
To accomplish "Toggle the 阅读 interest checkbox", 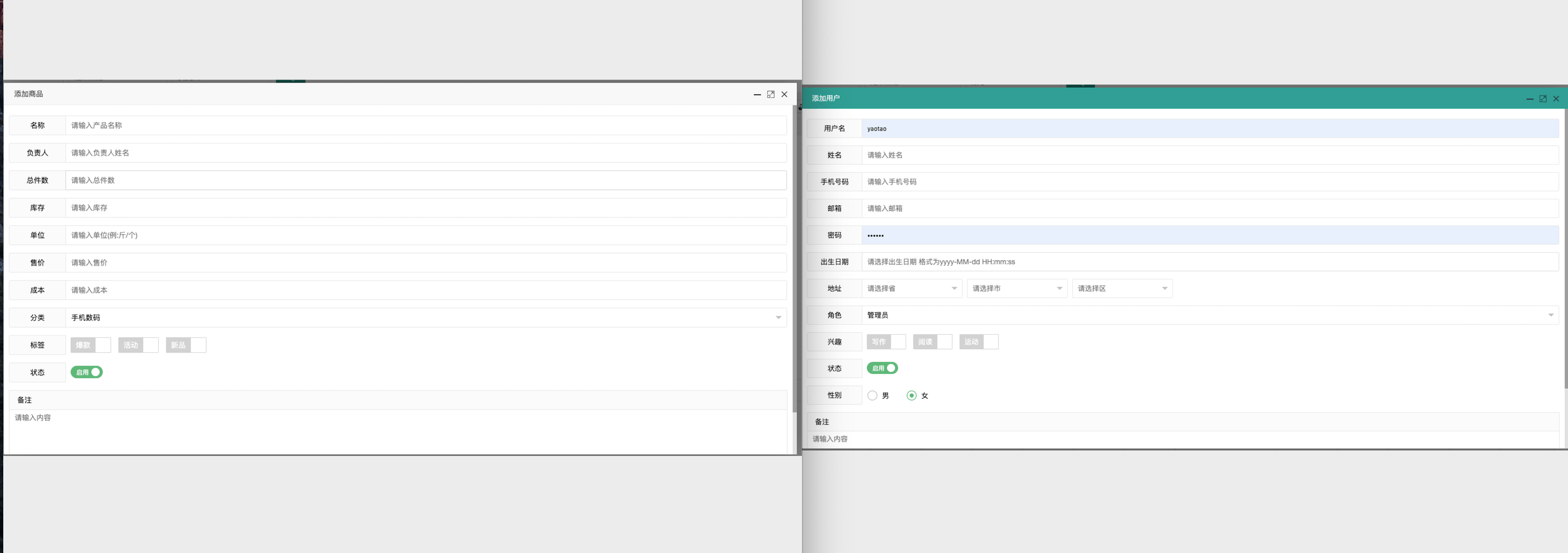I will coord(932,342).
